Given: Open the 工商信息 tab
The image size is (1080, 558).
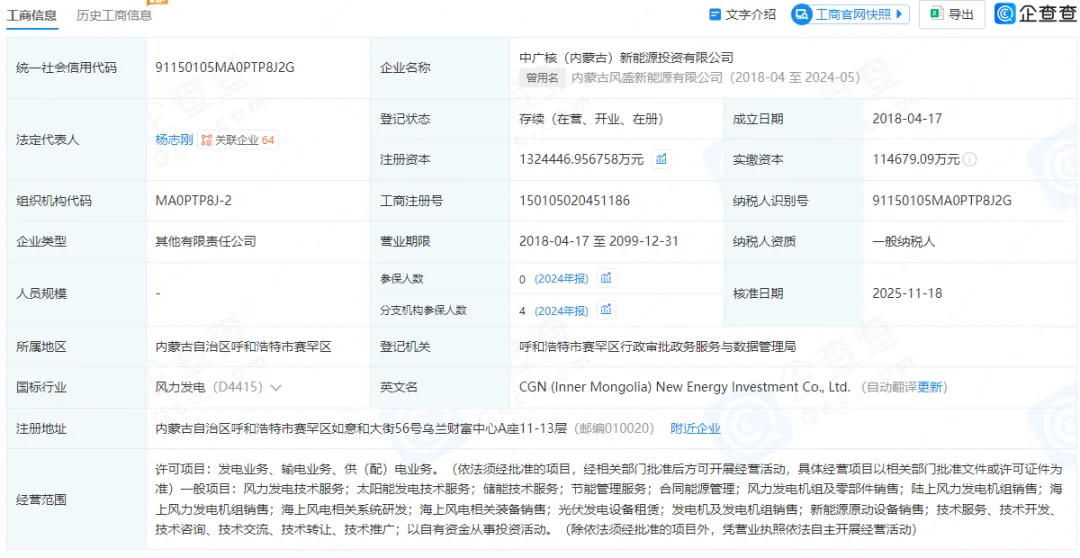Looking at the screenshot, I should [x=32, y=15].
